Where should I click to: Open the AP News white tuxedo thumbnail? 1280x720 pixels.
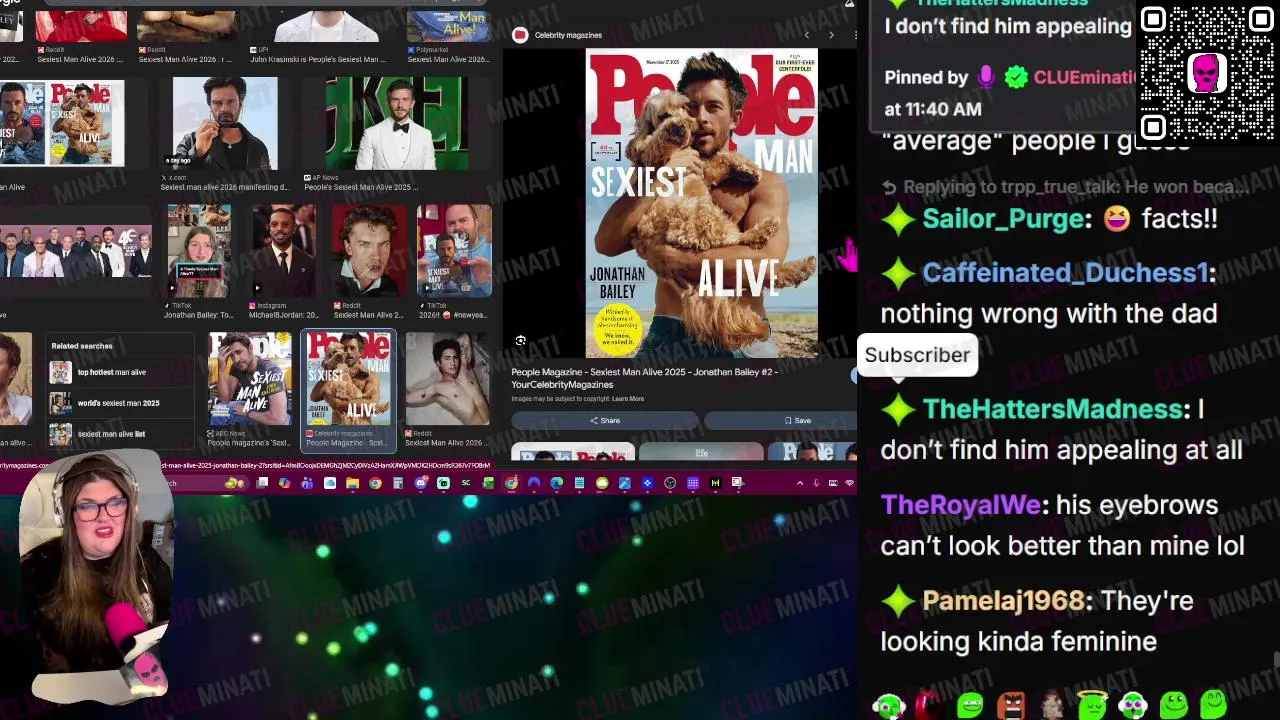pyautogui.click(x=396, y=123)
